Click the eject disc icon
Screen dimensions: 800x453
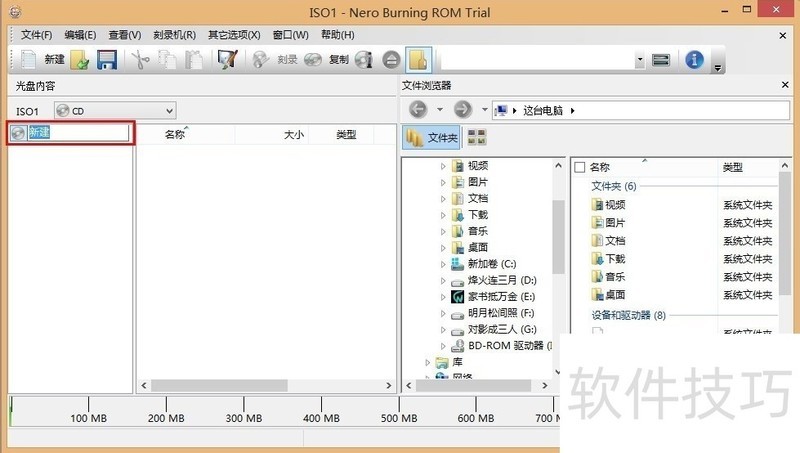click(x=391, y=60)
